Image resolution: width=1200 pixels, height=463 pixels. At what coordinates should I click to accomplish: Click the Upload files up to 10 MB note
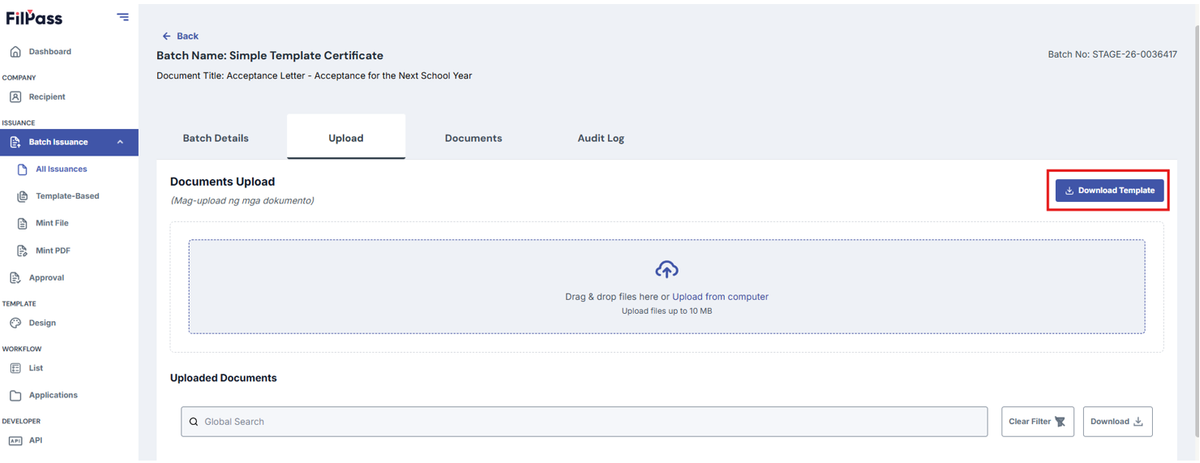(x=667, y=311)
